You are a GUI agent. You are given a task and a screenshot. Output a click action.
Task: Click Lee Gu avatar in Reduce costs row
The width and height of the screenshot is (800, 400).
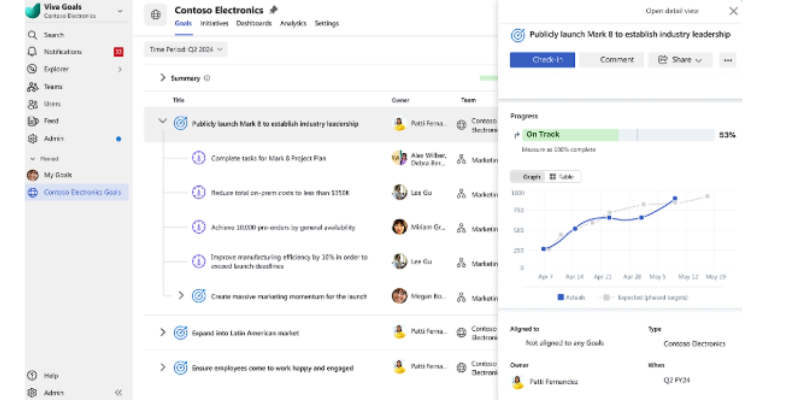point(399,192)
